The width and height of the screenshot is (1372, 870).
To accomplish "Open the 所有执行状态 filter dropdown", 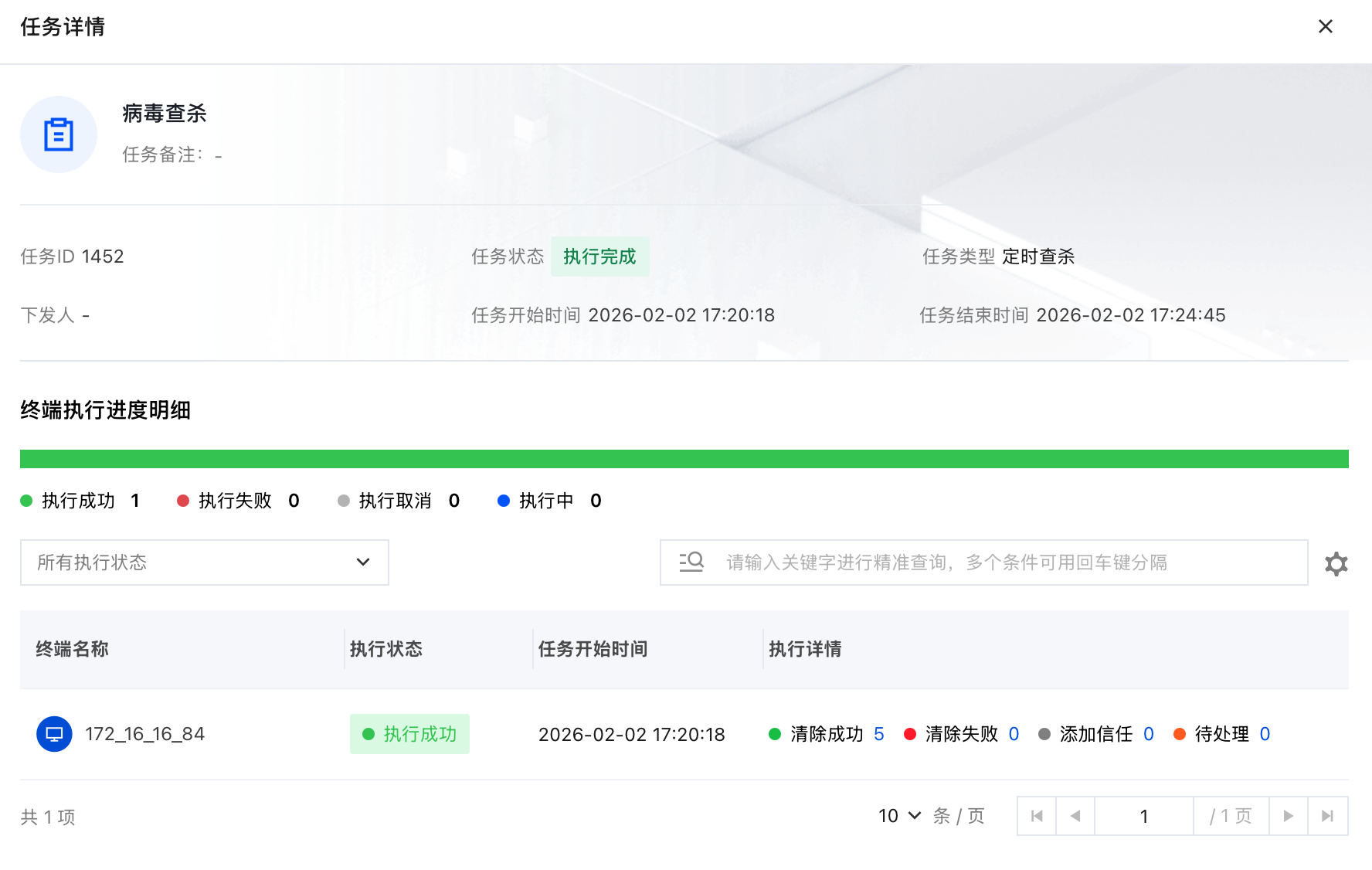I will click(x=205, y=562).
